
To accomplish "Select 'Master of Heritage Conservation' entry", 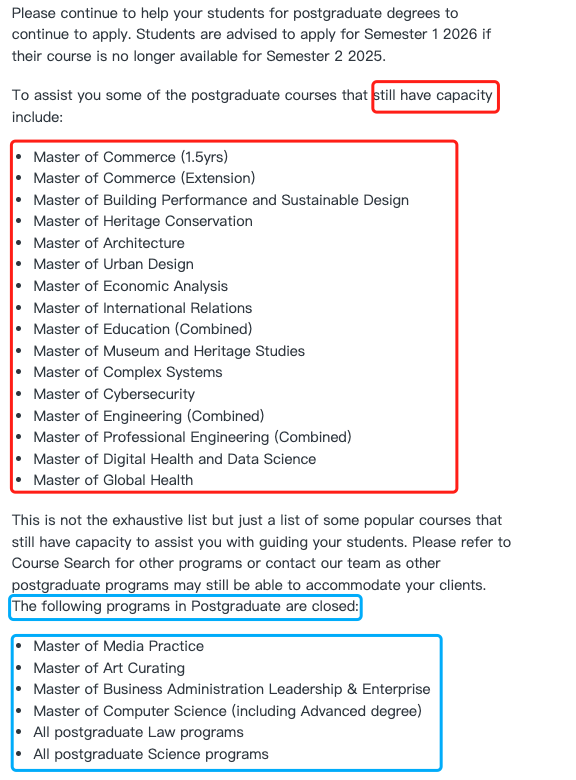I will [x=143, y=221].
